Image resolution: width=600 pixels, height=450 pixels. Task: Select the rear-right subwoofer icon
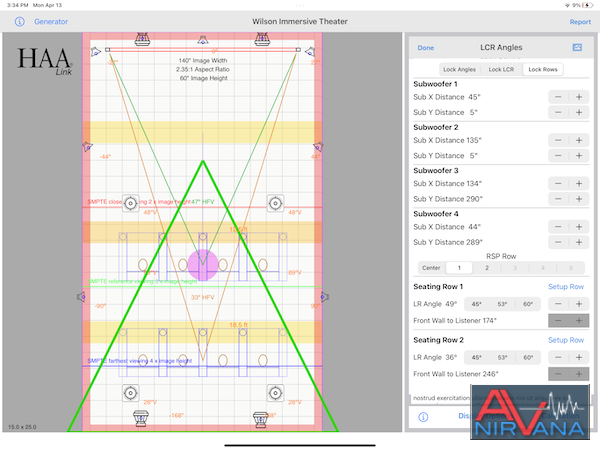pyautogui.click(x=261, y=419)
